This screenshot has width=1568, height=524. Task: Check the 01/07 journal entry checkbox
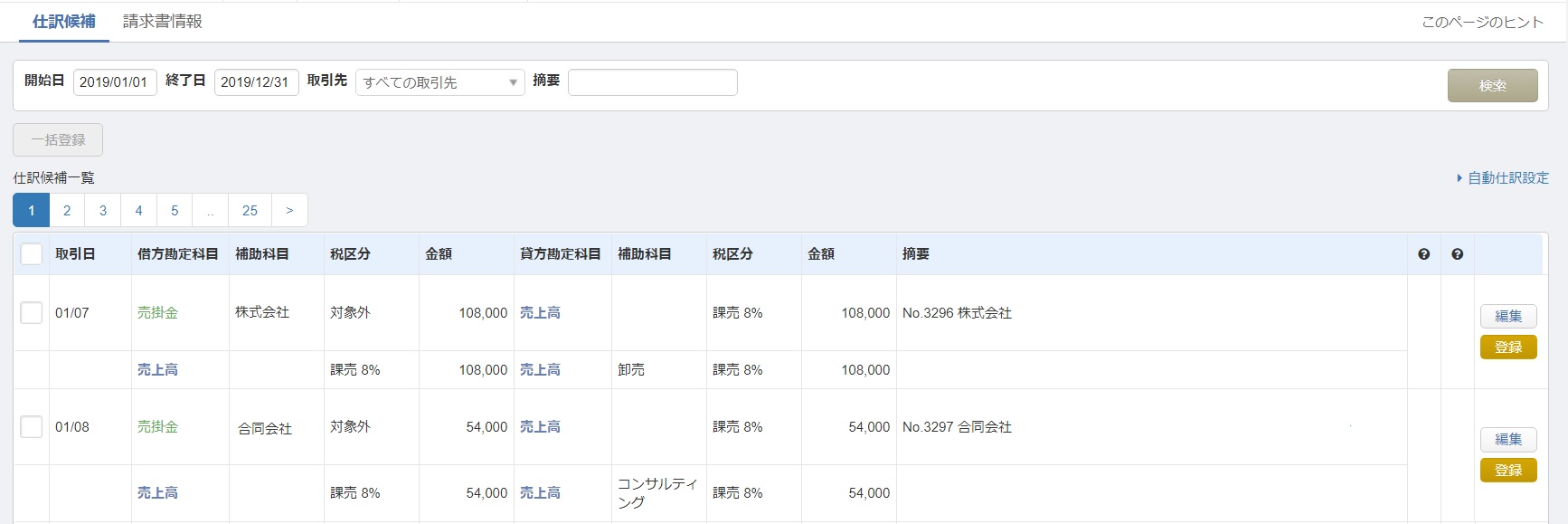click(32, 313)
